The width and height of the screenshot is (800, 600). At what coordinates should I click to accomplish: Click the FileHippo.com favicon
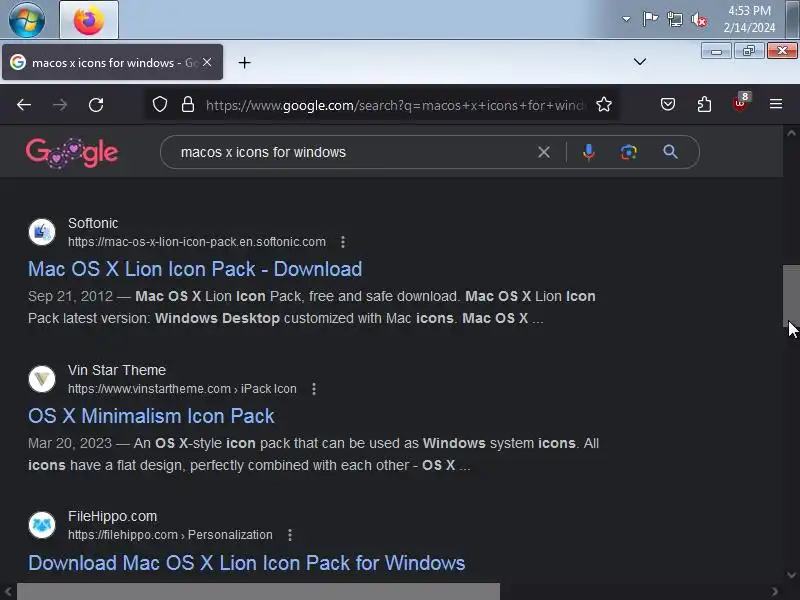(x=42, y=525)
